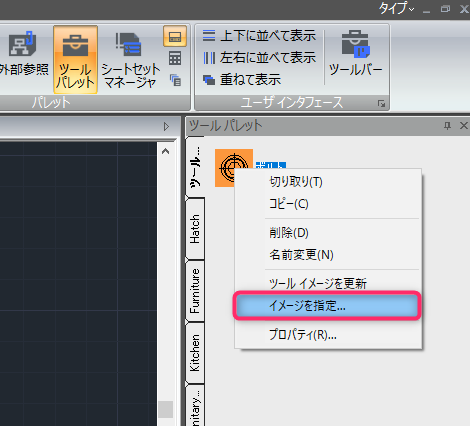
Task: Open プロパティ(R)... from context menu
Action: [x=328, y=335]
